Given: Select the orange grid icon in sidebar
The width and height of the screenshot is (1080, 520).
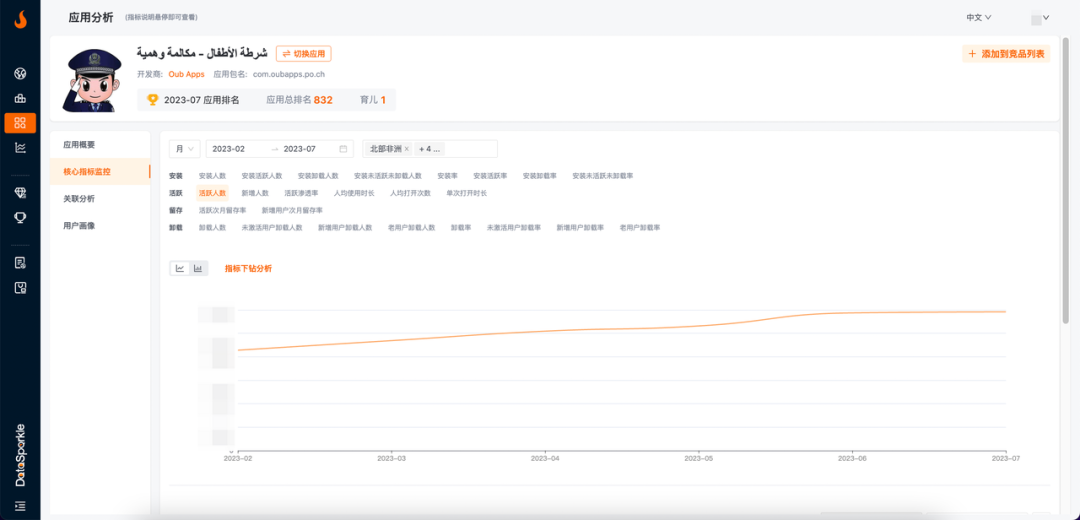Looking at the screenshot, I should [x=20, y=123].
